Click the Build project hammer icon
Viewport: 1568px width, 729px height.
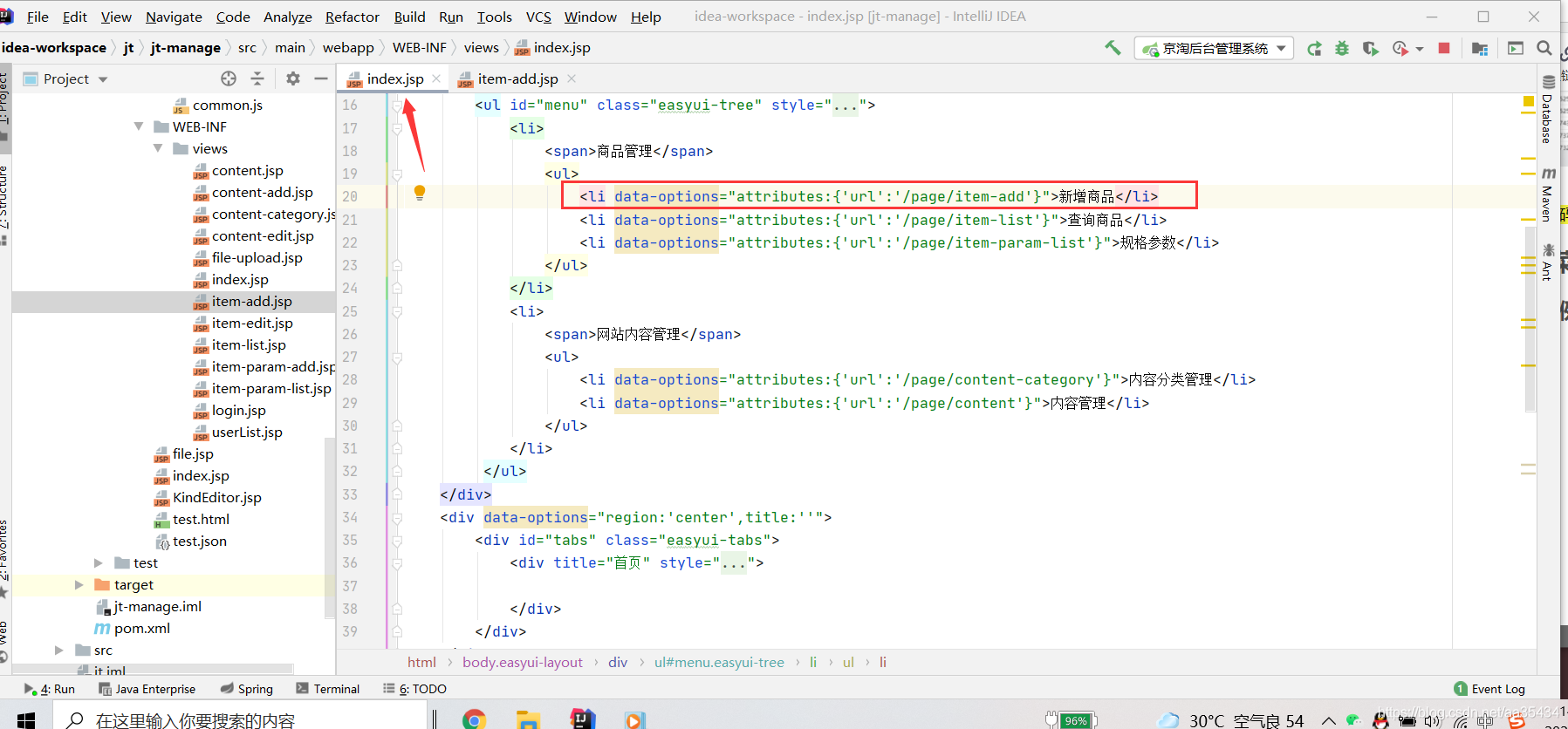pos(1113,48)
